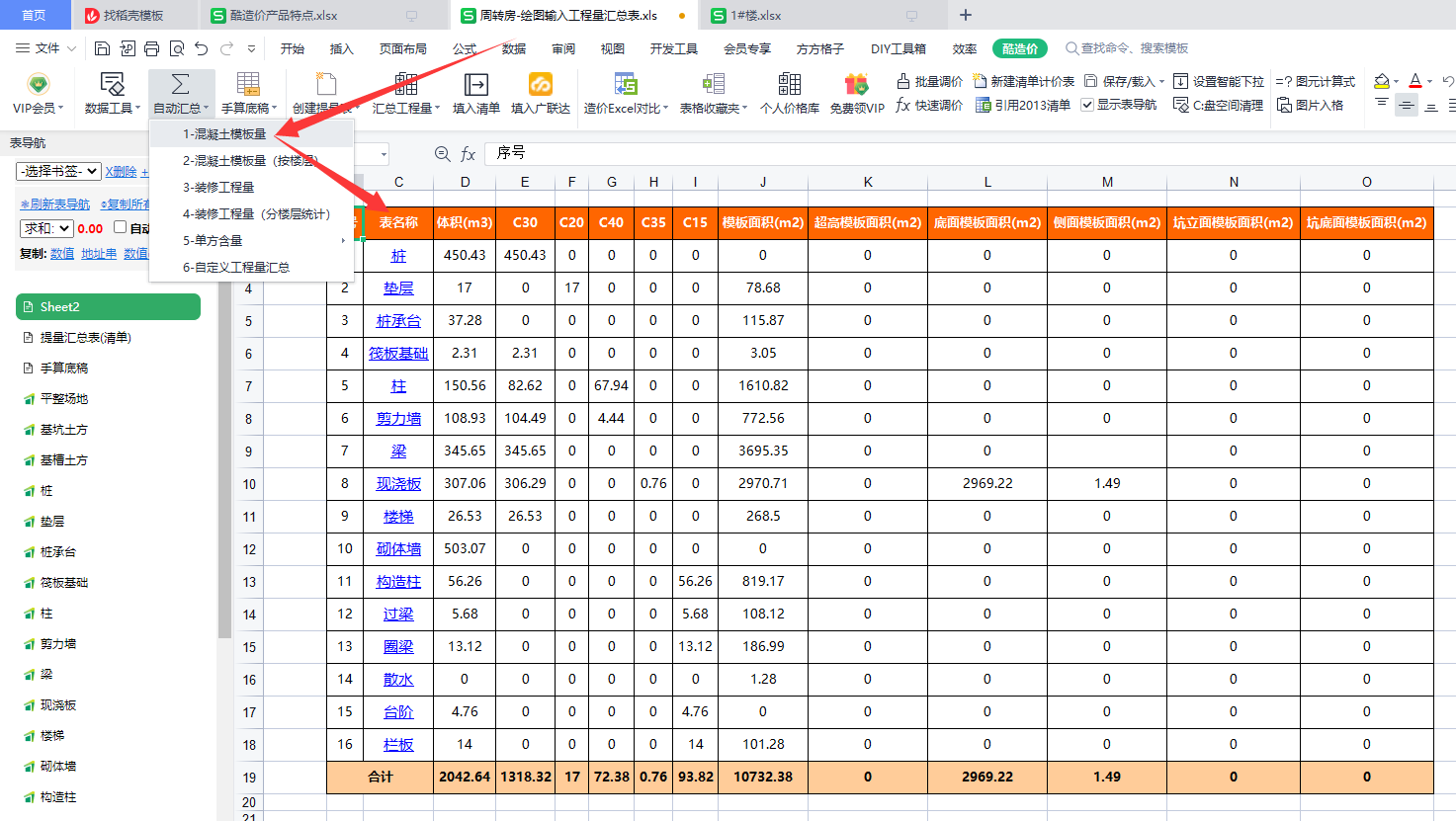Click 免费领VIP gift icon
Image resolution: width=1456 pixels, height=821 pixels.
point(857,84)
